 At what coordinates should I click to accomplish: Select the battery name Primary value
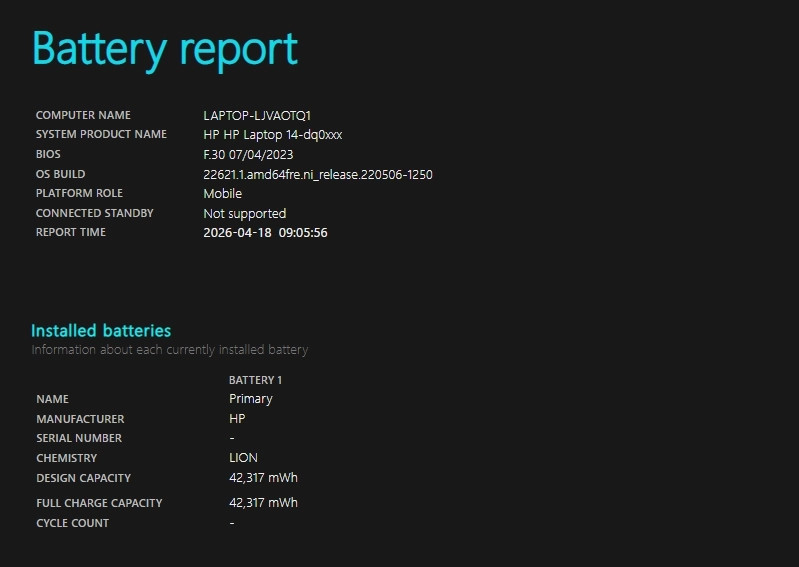click(x=251, y=399)
